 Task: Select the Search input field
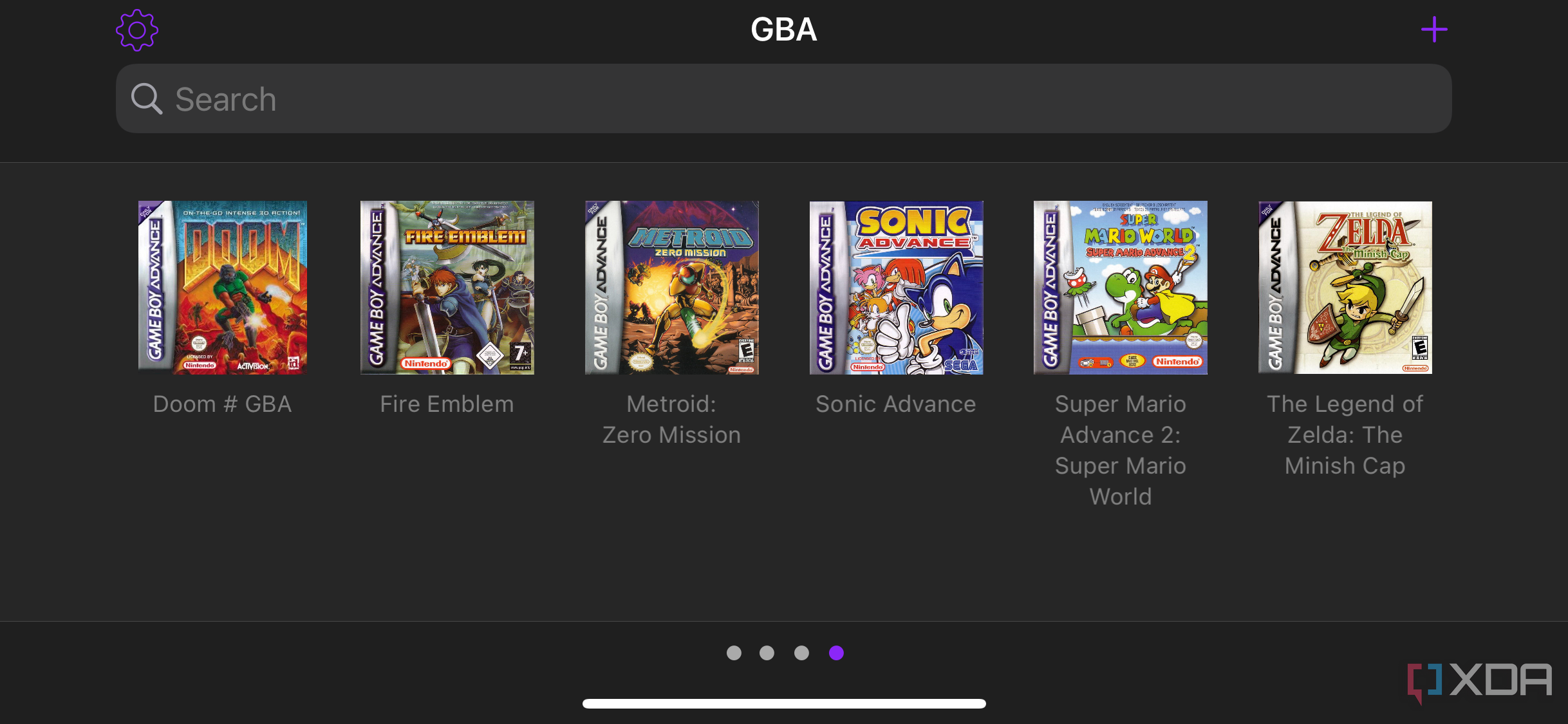pos(784,98)
